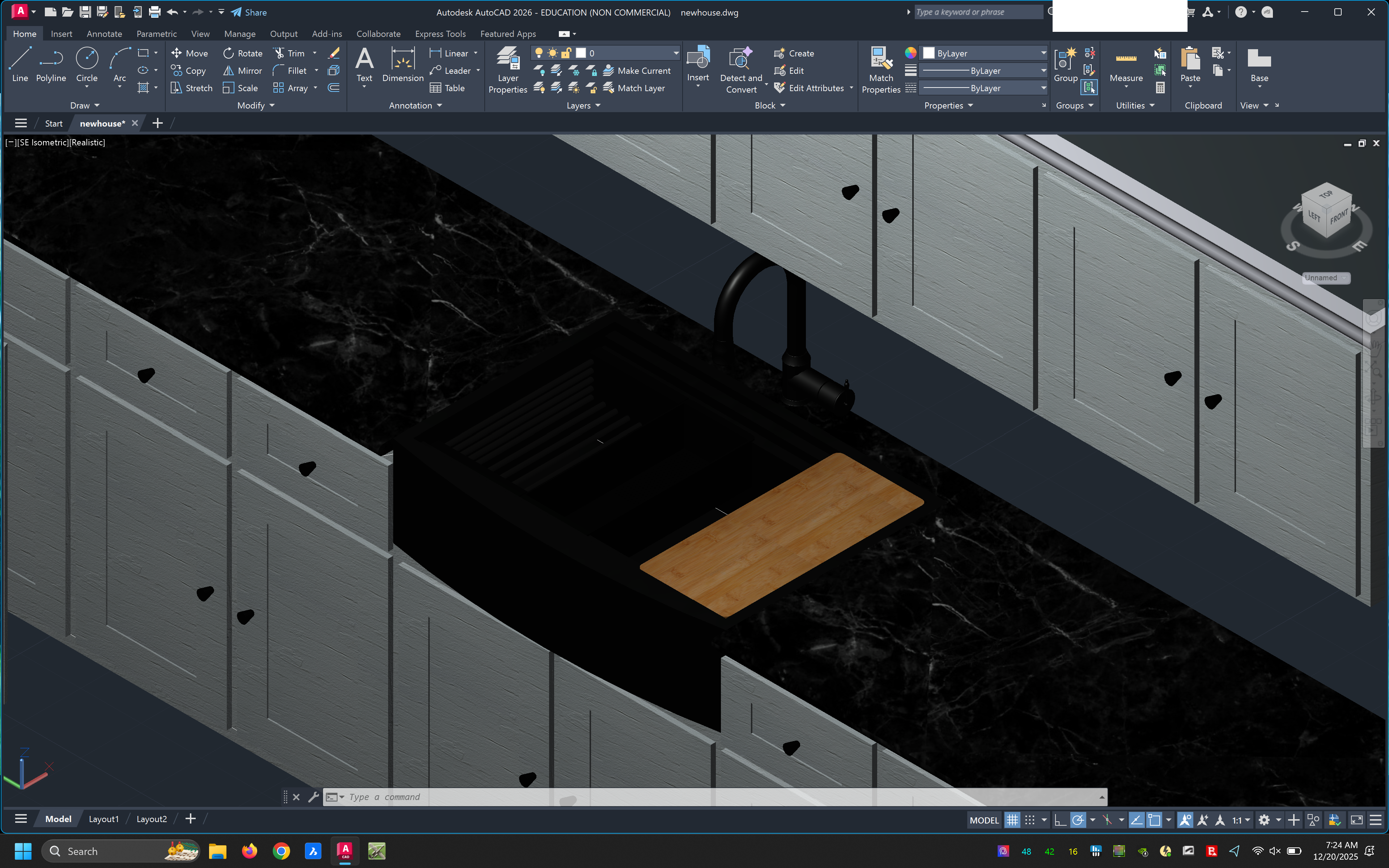This screenshot has height=868, width=1389.
Task: Toggle snap mode in status bar
Action: click(1030, 820)
